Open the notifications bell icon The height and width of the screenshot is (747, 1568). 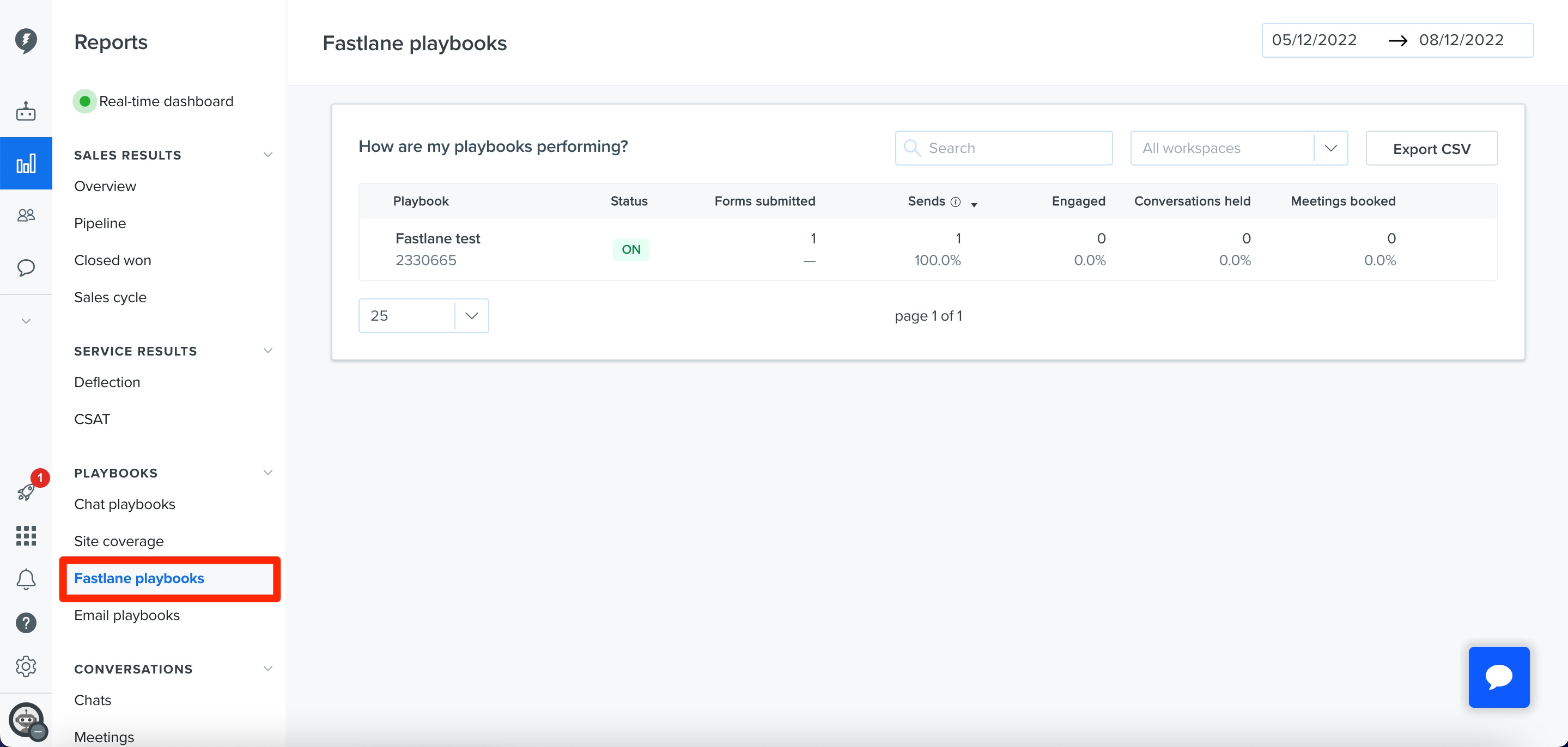pyautogui.click(x=26, y=579)
